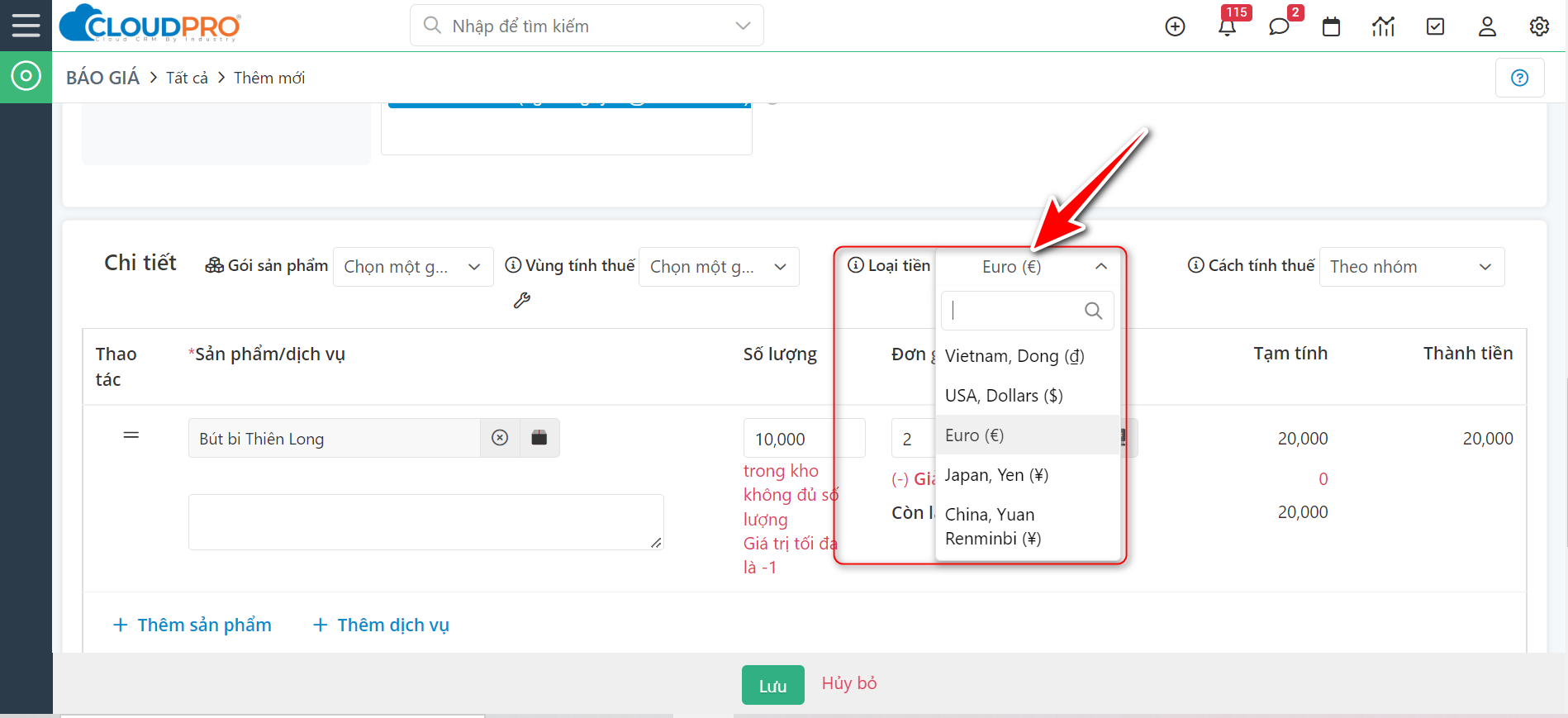The width and height of the screenshot is (1568, 718).
Task: Expand the global search dropdown arrow
Action: pos(743,26)
